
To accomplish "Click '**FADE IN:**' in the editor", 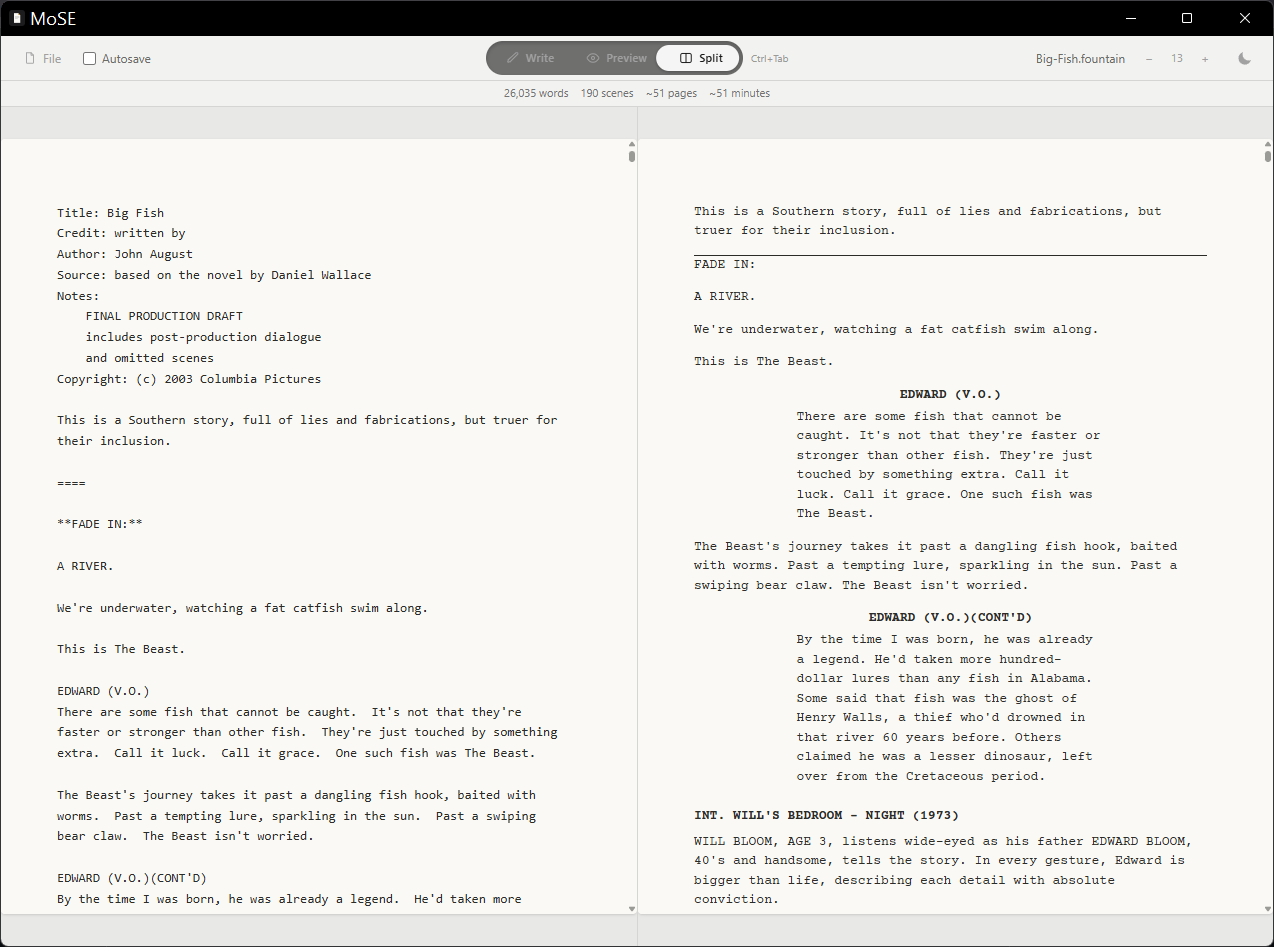I will (100, 524).
